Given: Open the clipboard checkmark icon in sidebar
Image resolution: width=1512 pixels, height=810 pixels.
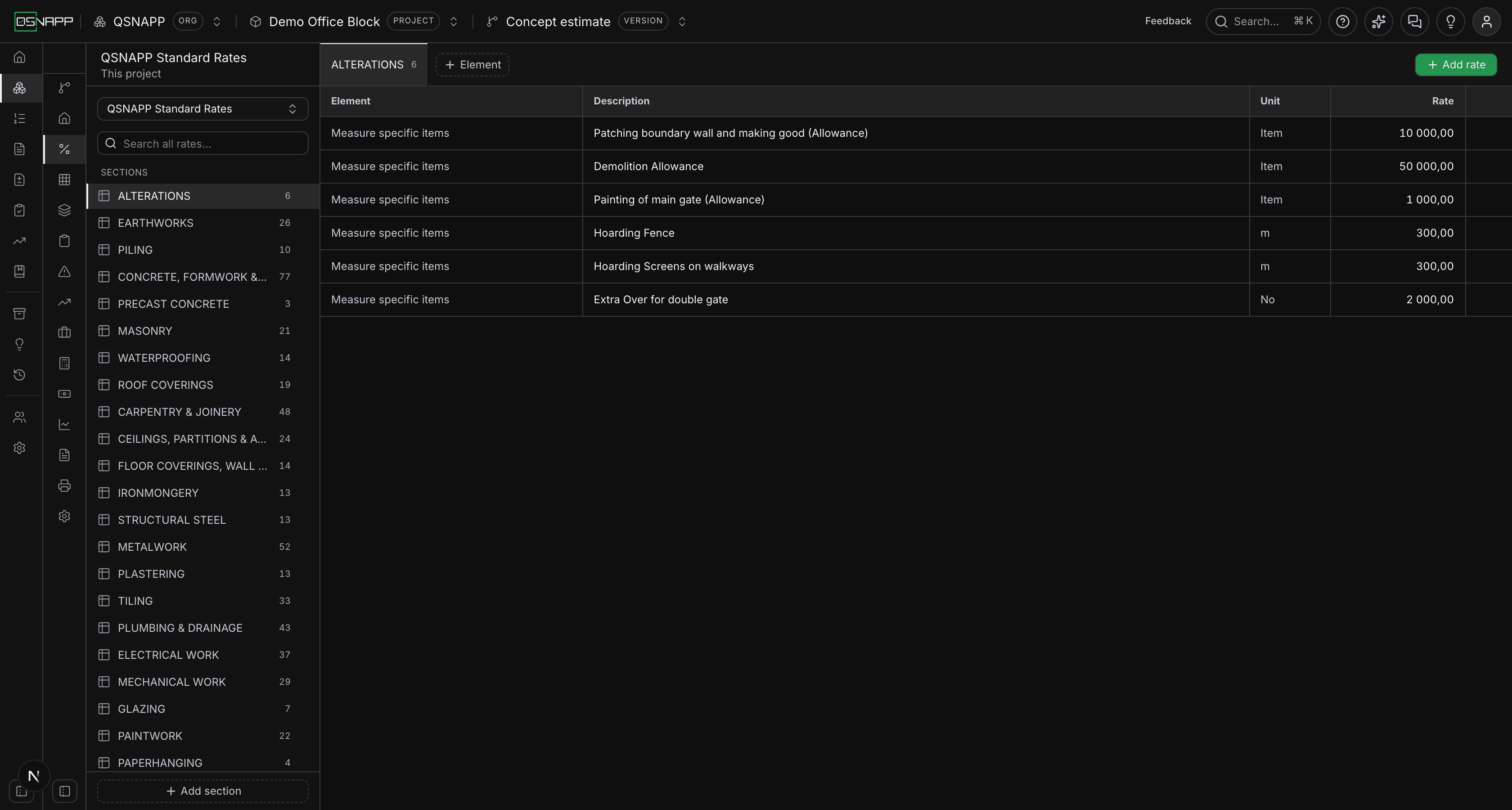Looking at the screenshot, I should coord(19,210).
